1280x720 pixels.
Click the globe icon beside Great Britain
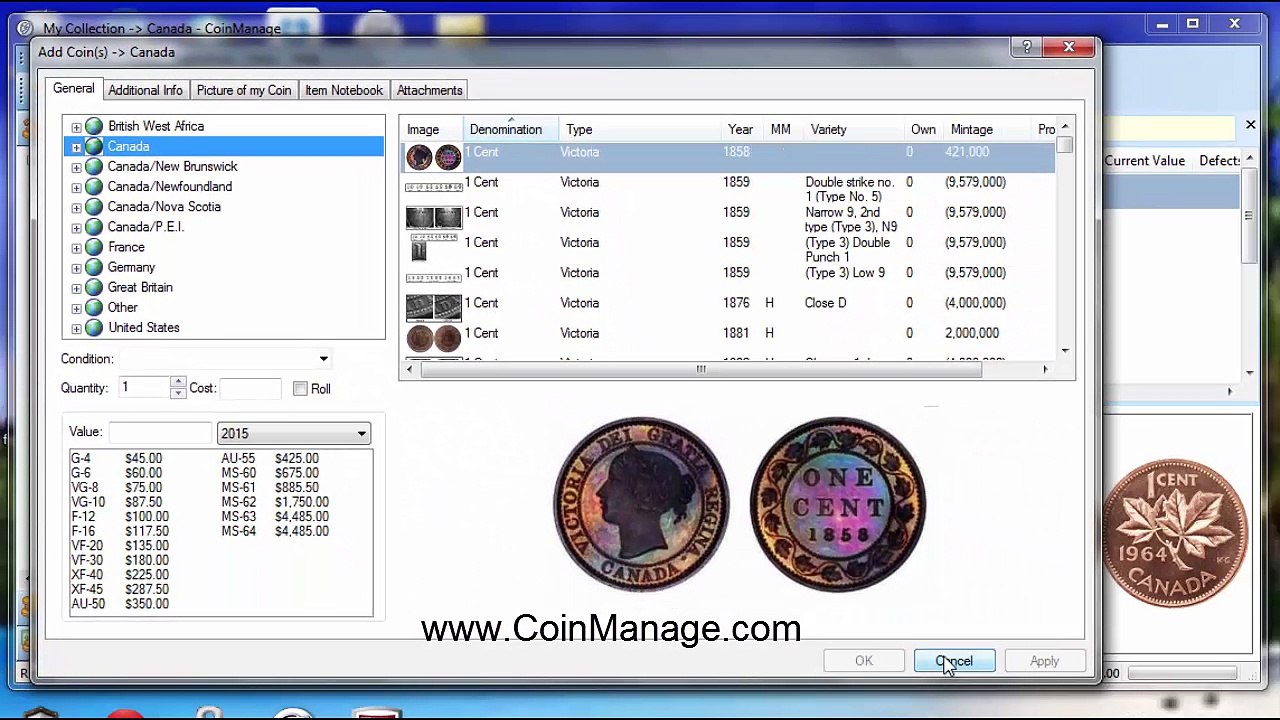tap(94, 287)
